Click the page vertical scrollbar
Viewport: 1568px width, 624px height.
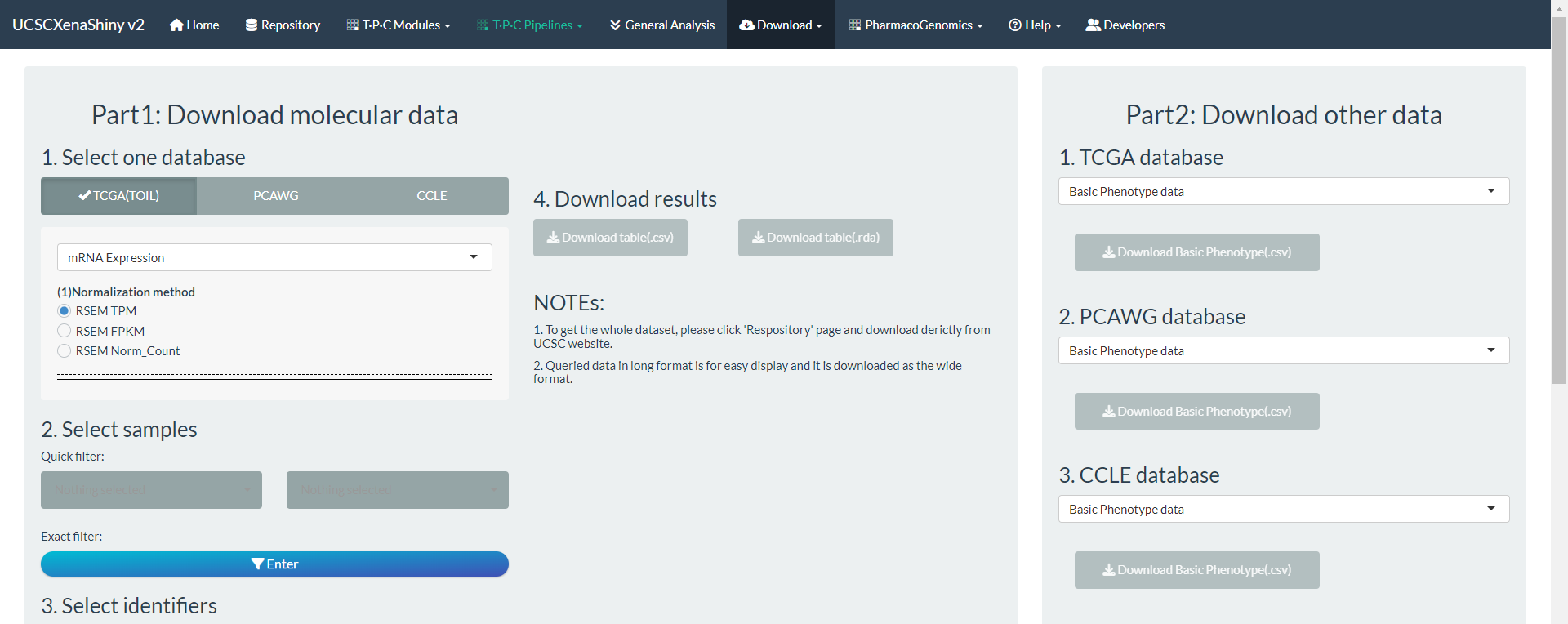tap(1559, 204)
